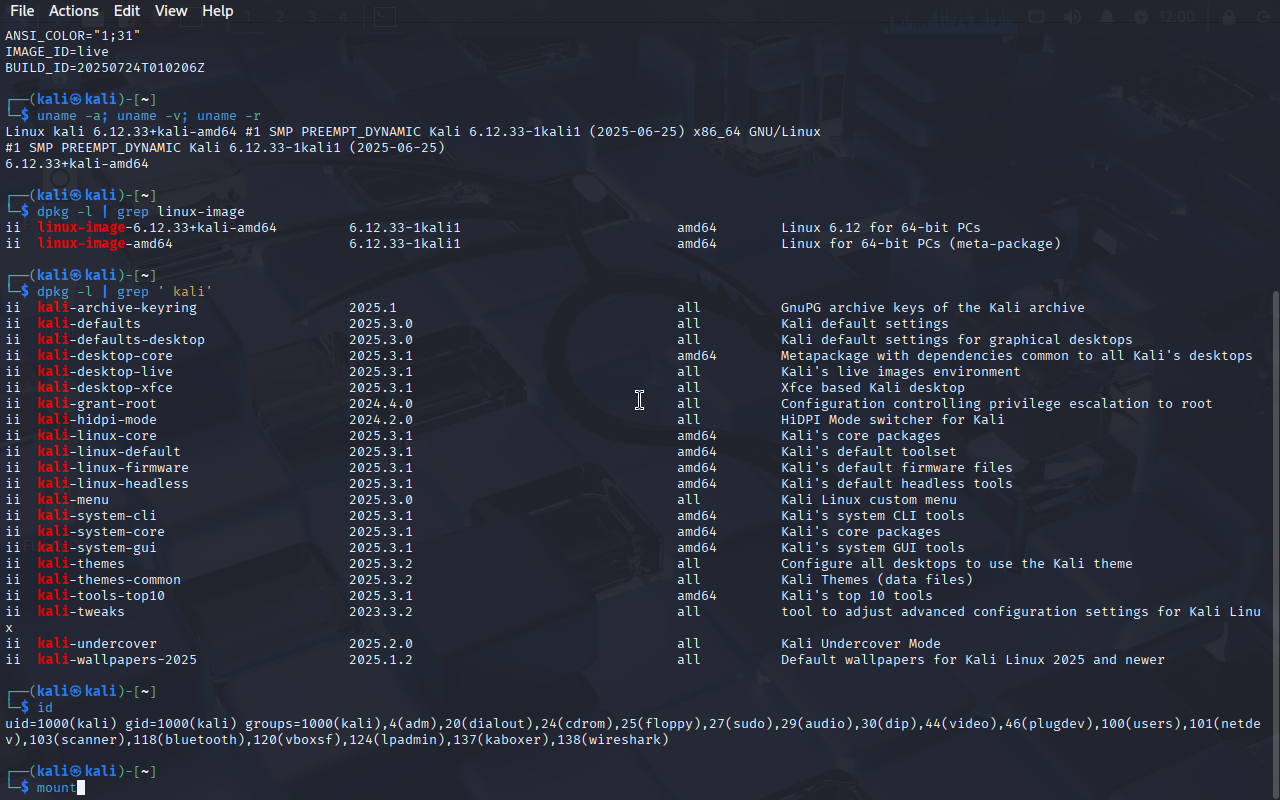Click 'GnuPG archive keys of the Kali archive'
This screenshot has width=1280, height=800.
[x=933, y=308]
